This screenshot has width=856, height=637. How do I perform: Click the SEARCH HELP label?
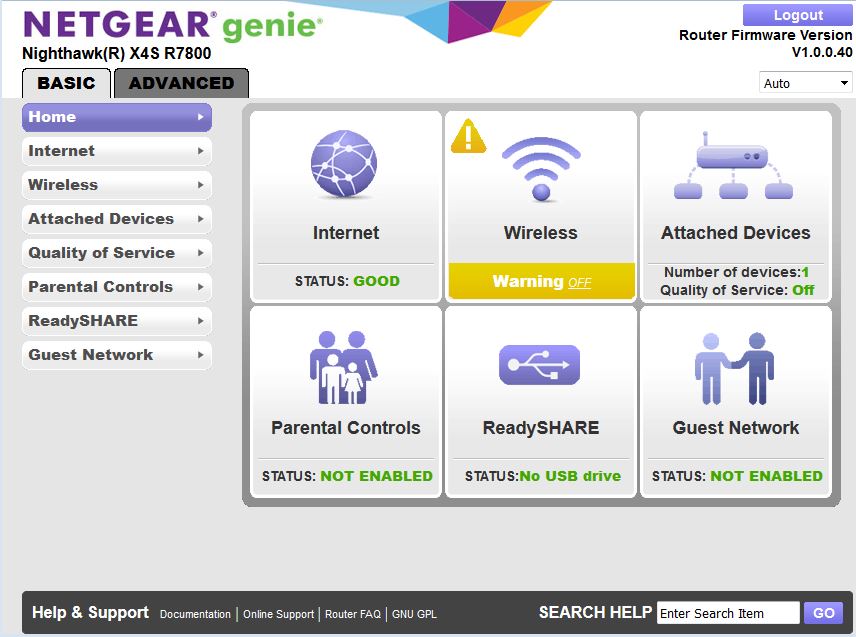tap(595, 612)
